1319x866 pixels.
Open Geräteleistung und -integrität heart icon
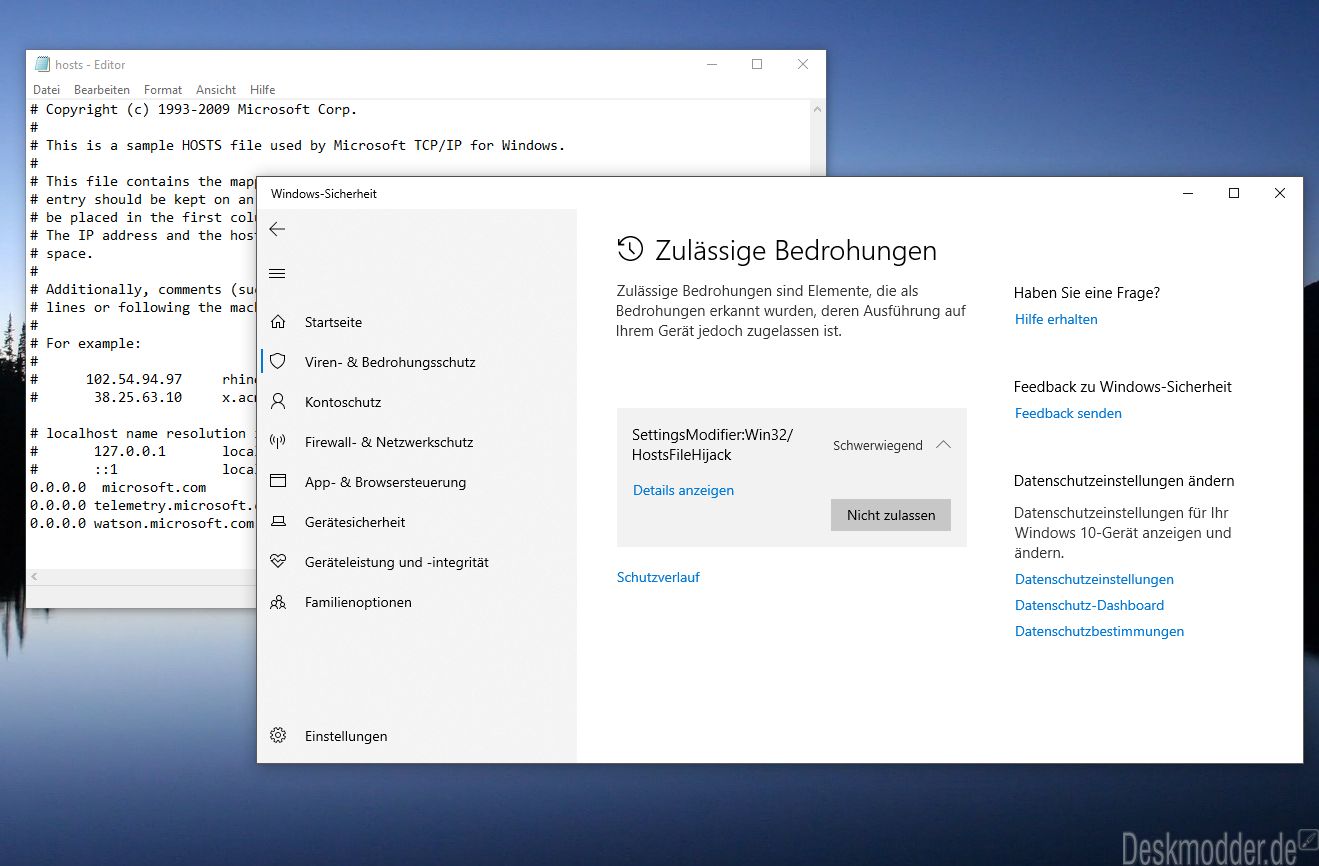point(278,562)
